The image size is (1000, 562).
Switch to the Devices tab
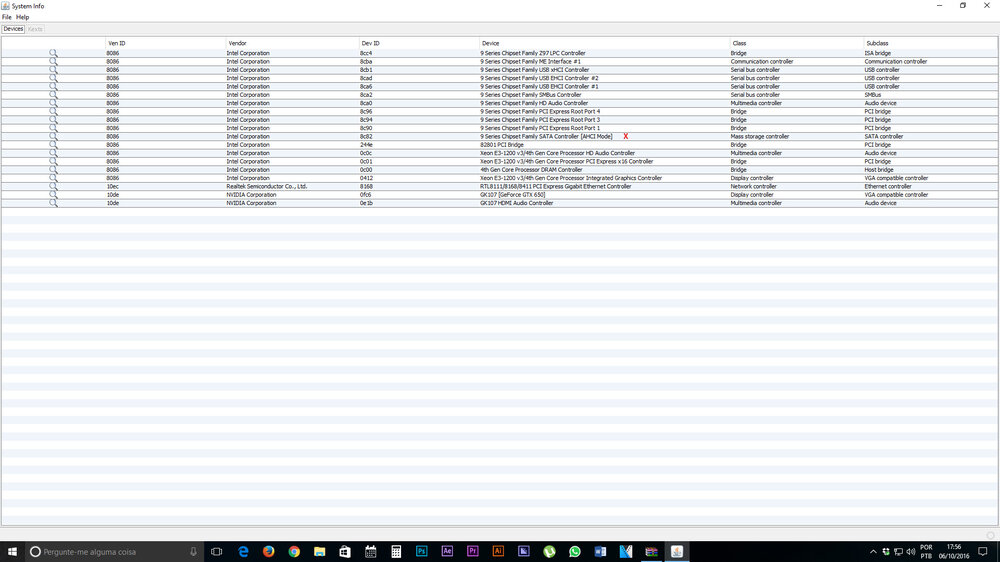click(13, 29)
